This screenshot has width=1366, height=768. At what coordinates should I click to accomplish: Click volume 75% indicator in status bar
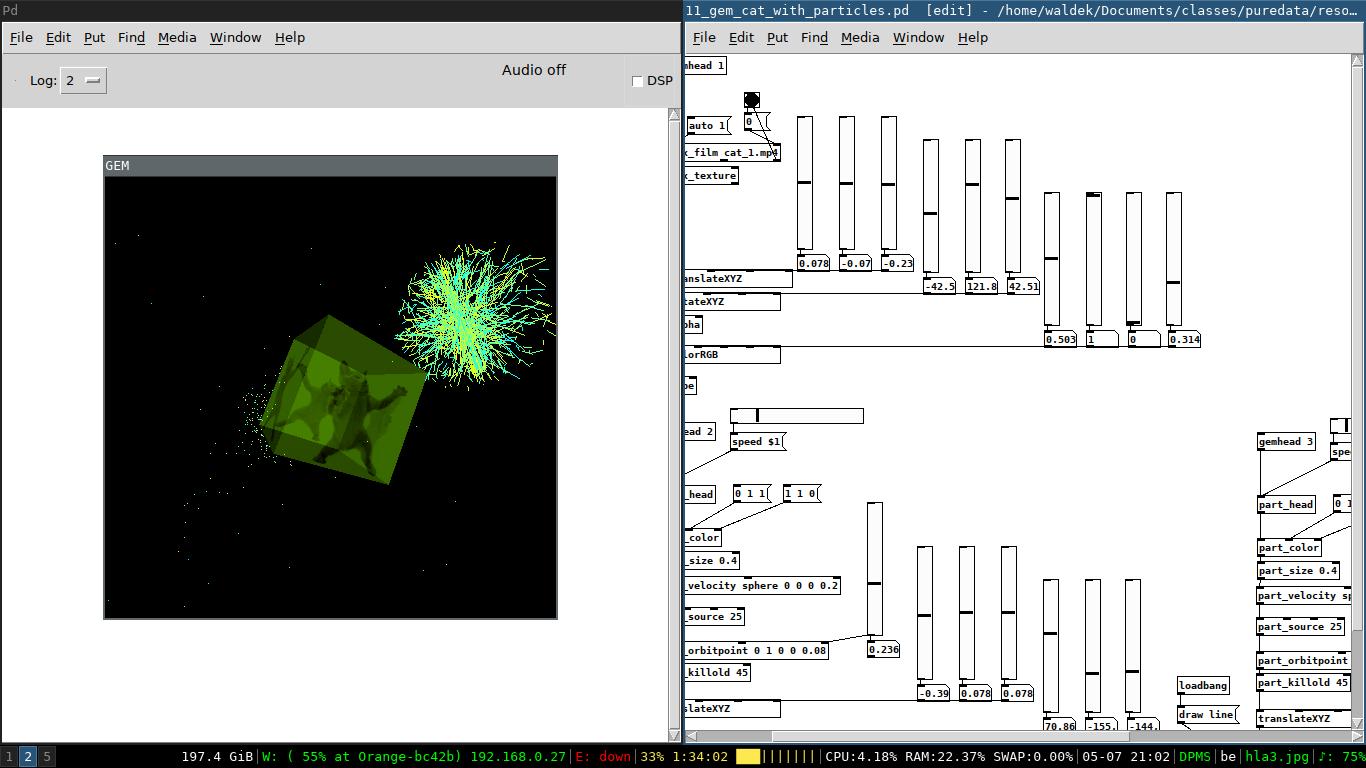click(x=1342, y=757)
